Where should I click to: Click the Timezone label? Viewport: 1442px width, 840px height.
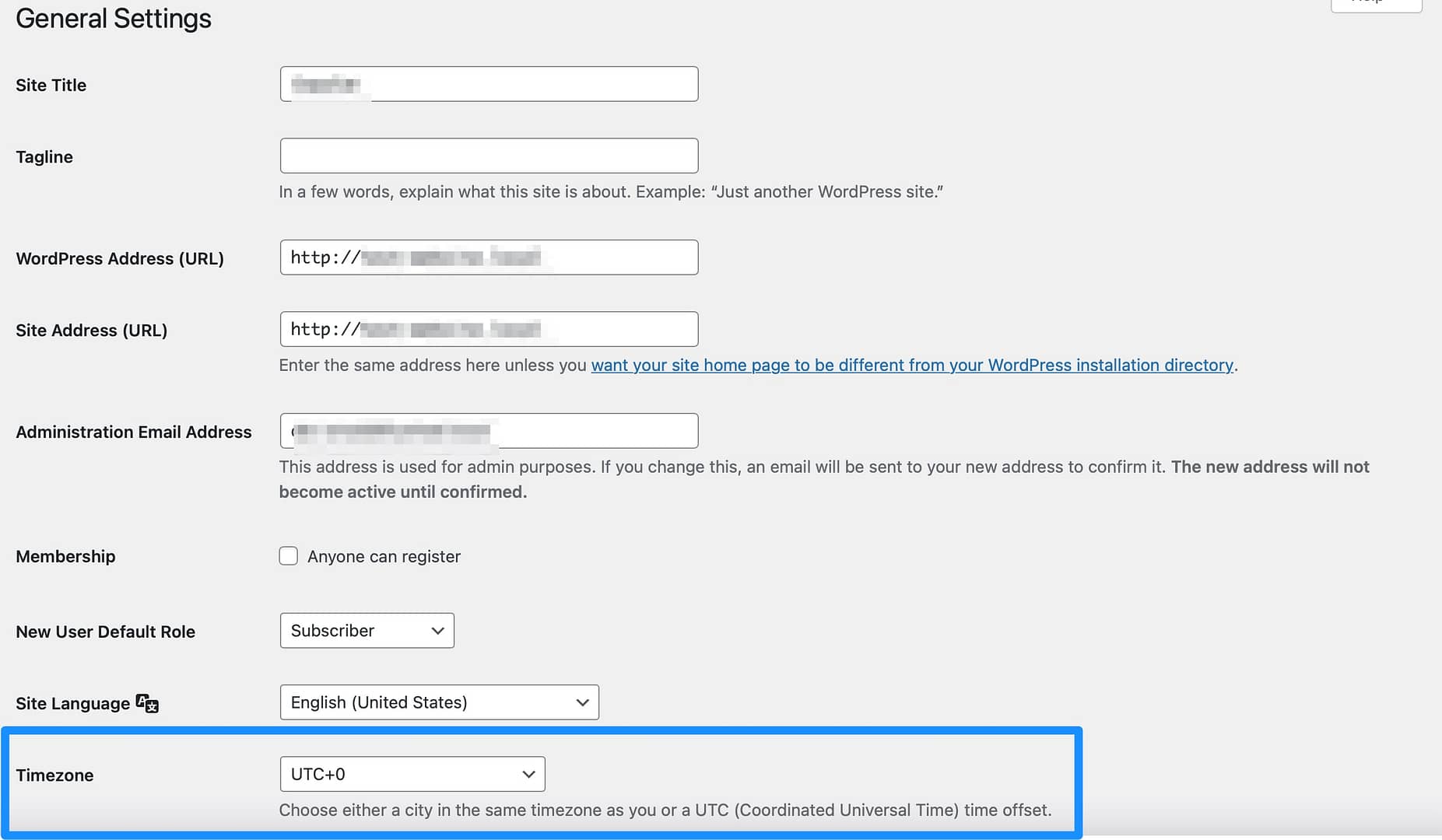pos(54,775)
